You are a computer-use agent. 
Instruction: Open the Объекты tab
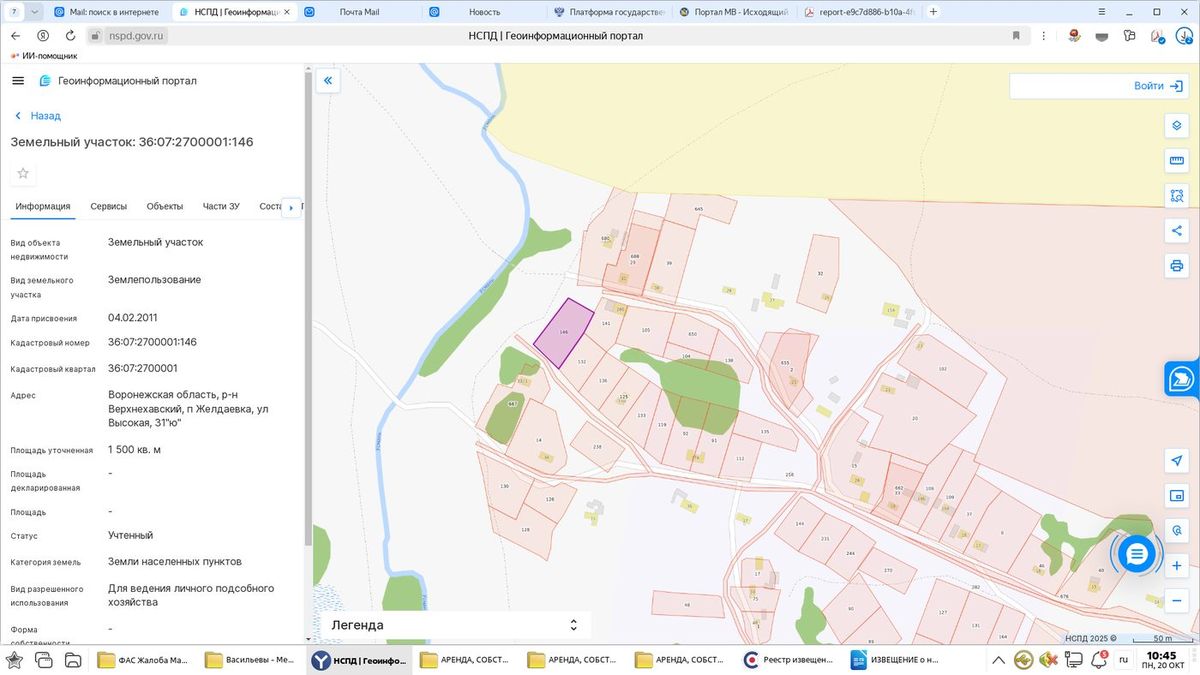pyautogui.click(x=165, y=206)
